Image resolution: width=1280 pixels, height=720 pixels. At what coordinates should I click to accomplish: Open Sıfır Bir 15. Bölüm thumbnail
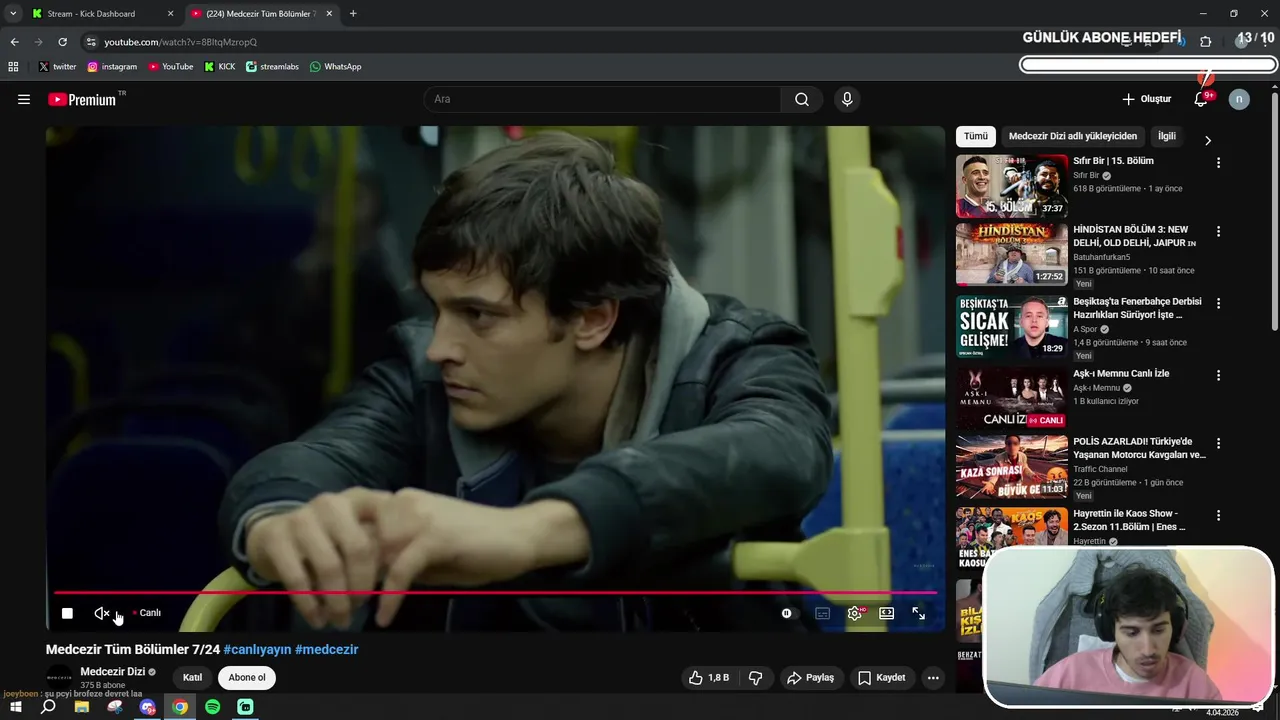coord(1011,186)
